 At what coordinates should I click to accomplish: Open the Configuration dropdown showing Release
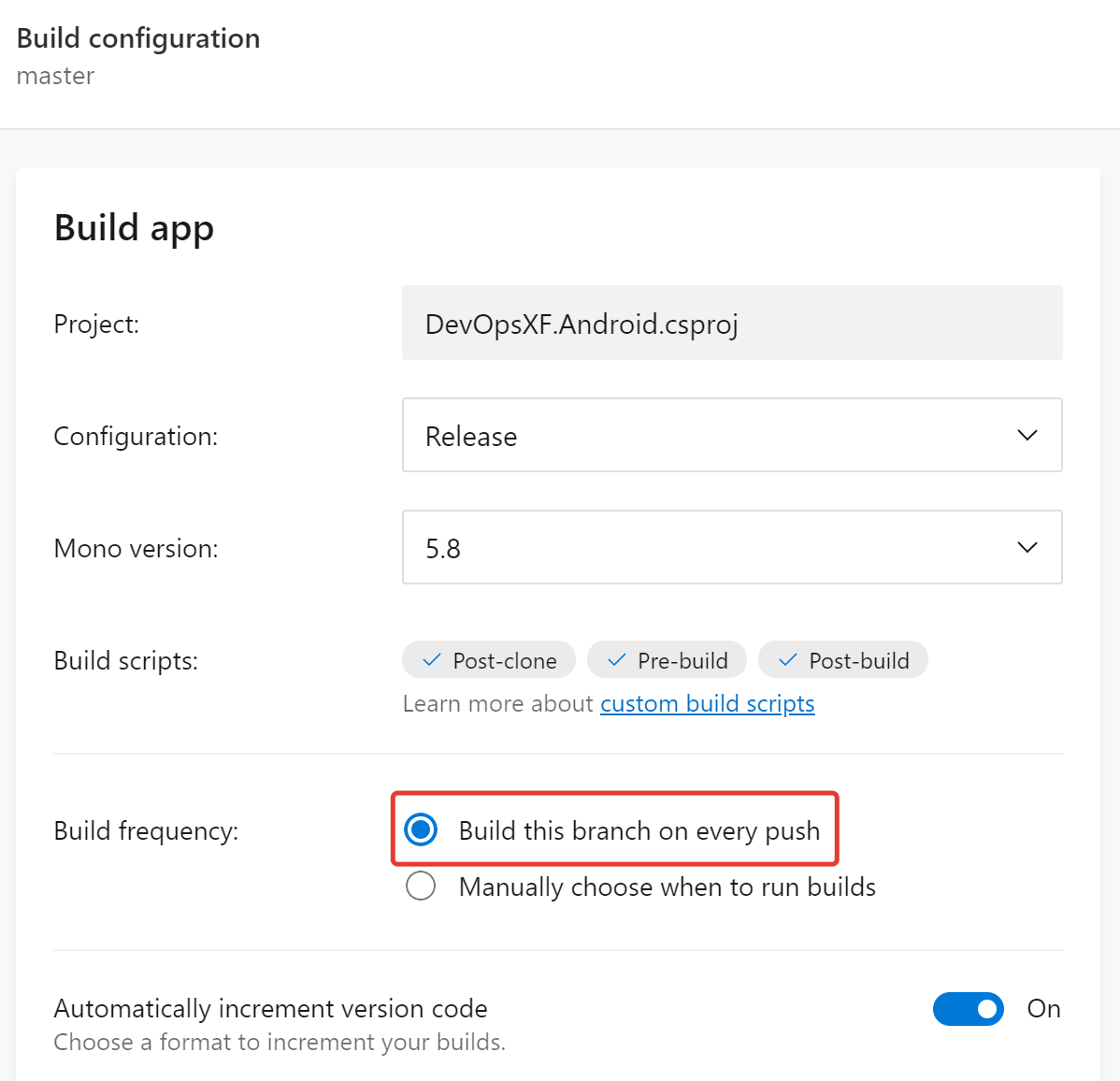click(732, 435)
